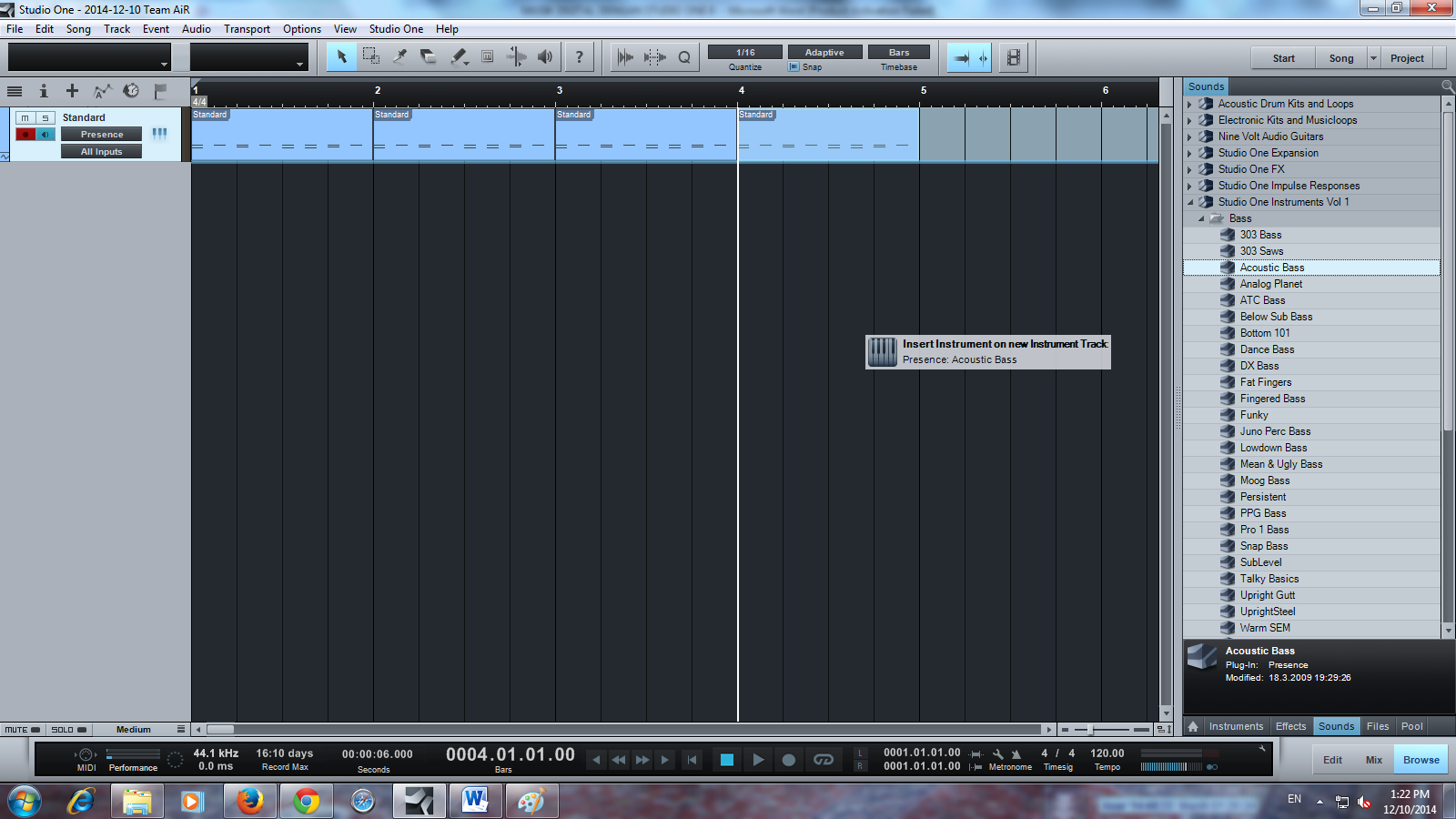Click the All Inputs button
1456x819 pixels.
click(101, 152)
